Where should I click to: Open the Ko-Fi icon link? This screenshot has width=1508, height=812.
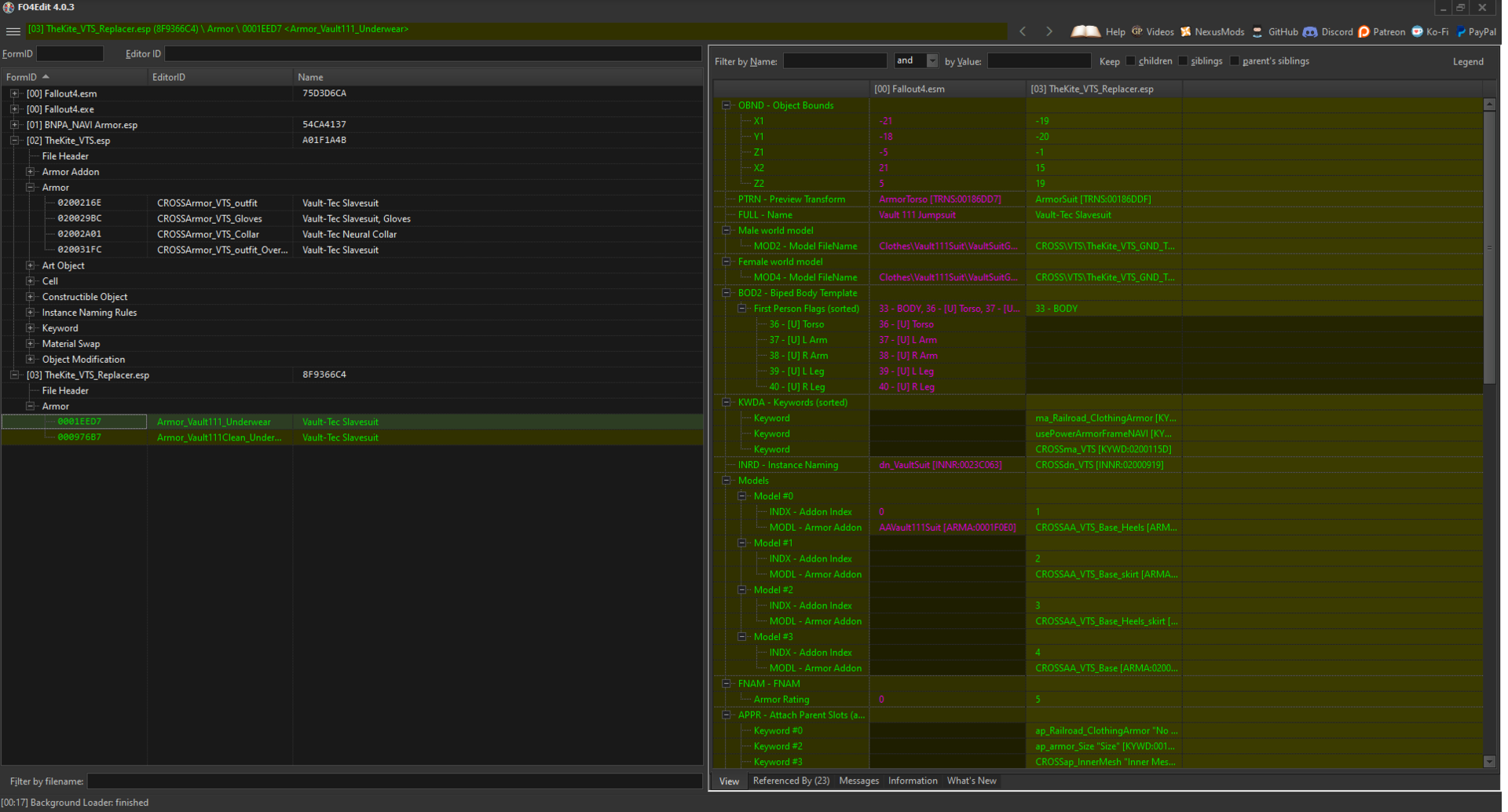click(x=1417, y=31)
